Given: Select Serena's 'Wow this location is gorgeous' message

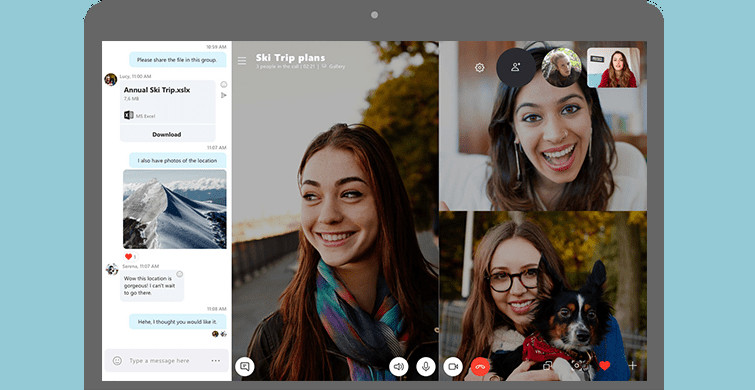Looking at the screenshot, I should pyautogui.click(x=152, y=286).
